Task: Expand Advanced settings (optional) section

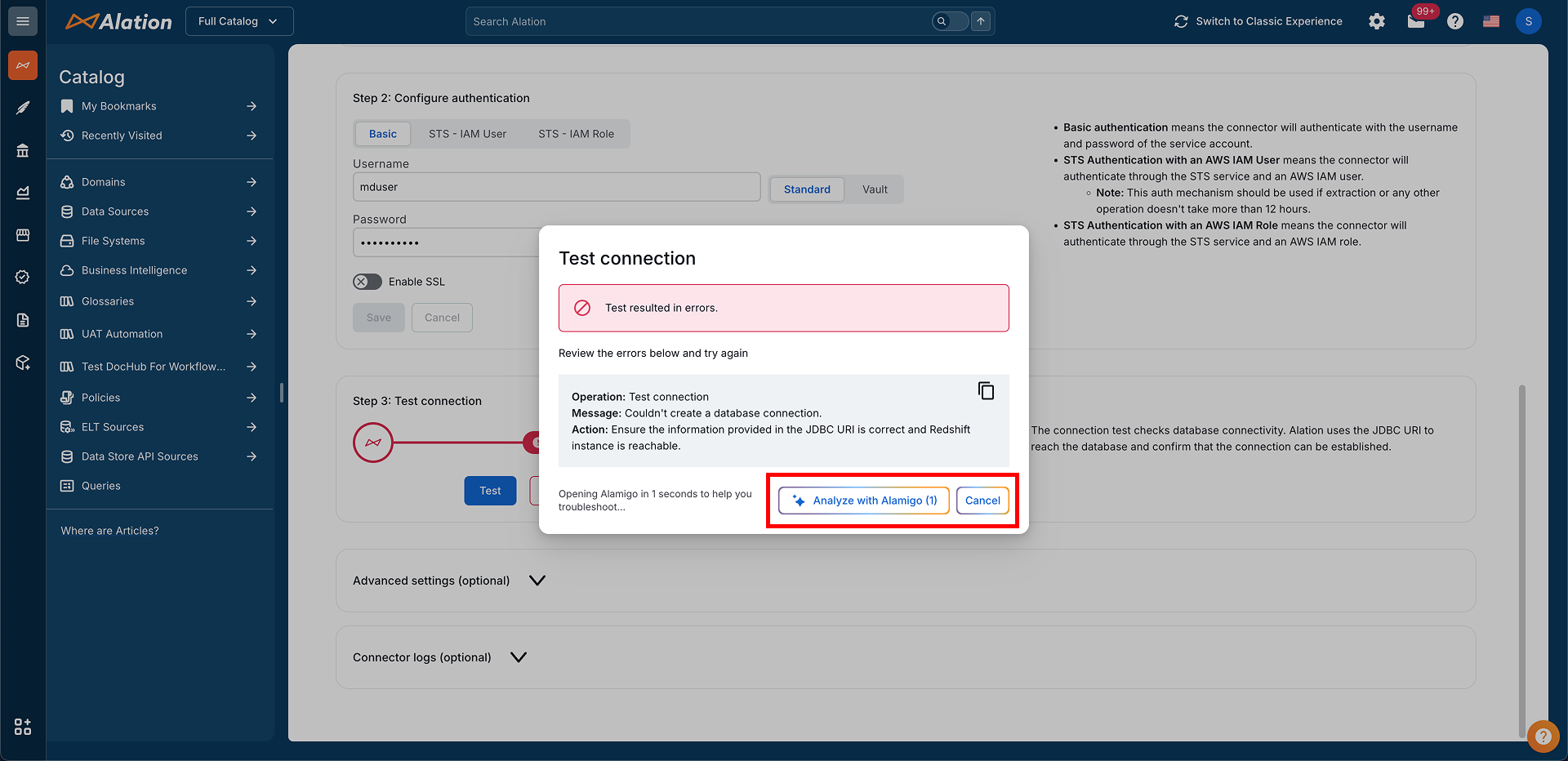Action: click(x=537, y=581)
